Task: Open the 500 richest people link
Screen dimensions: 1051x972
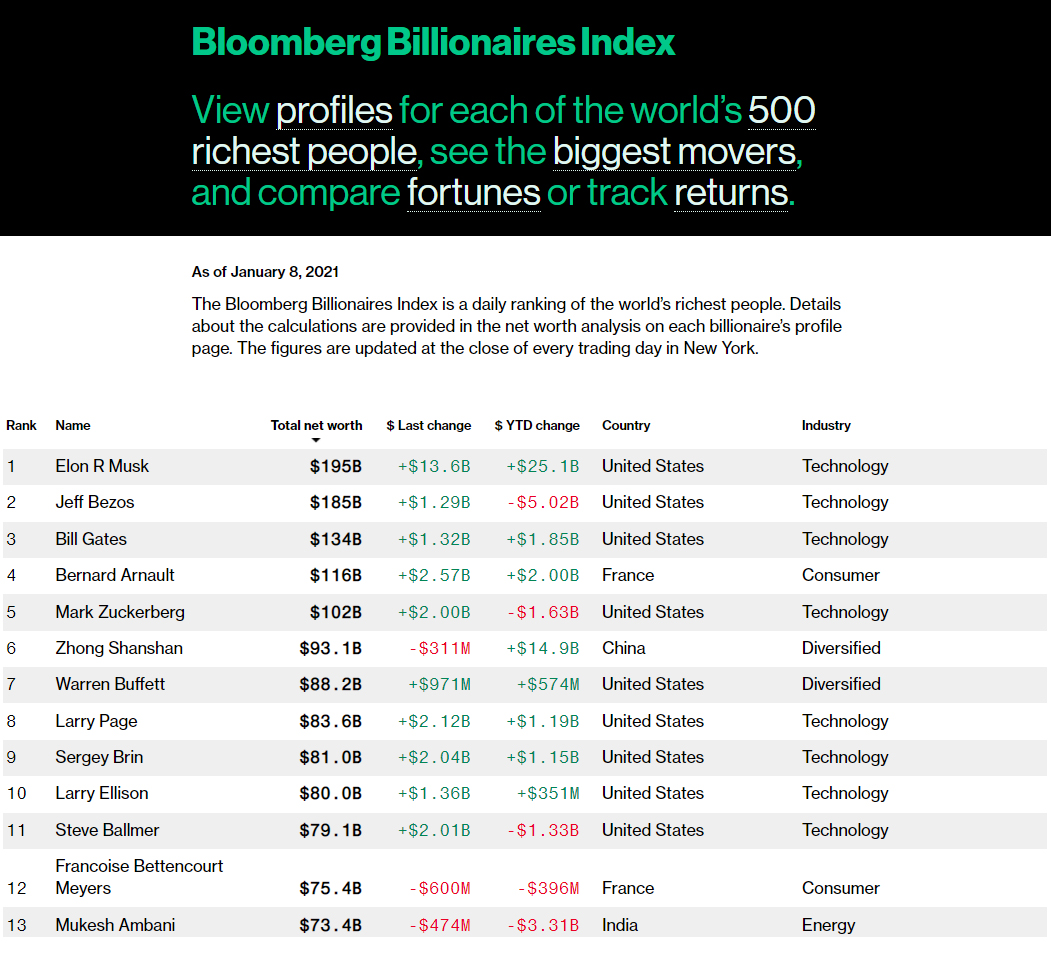Action: tap(503, 131)
